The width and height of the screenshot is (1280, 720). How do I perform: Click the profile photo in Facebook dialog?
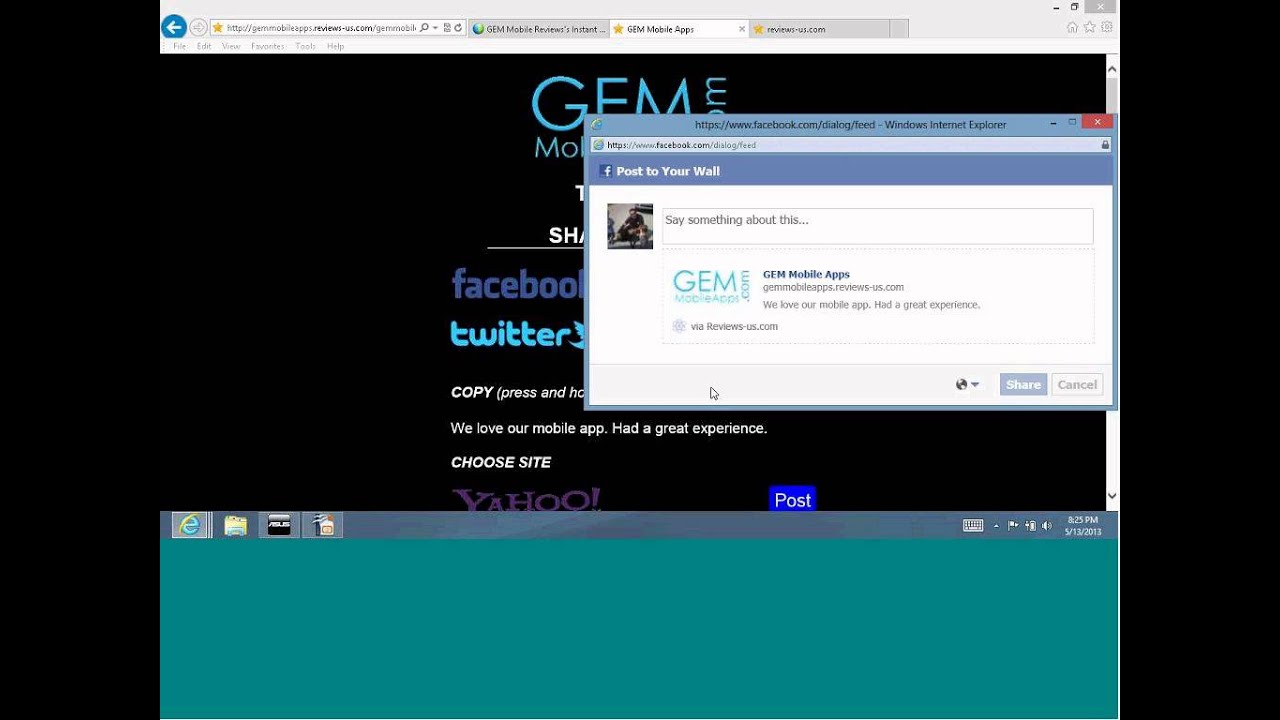[630, 227]
